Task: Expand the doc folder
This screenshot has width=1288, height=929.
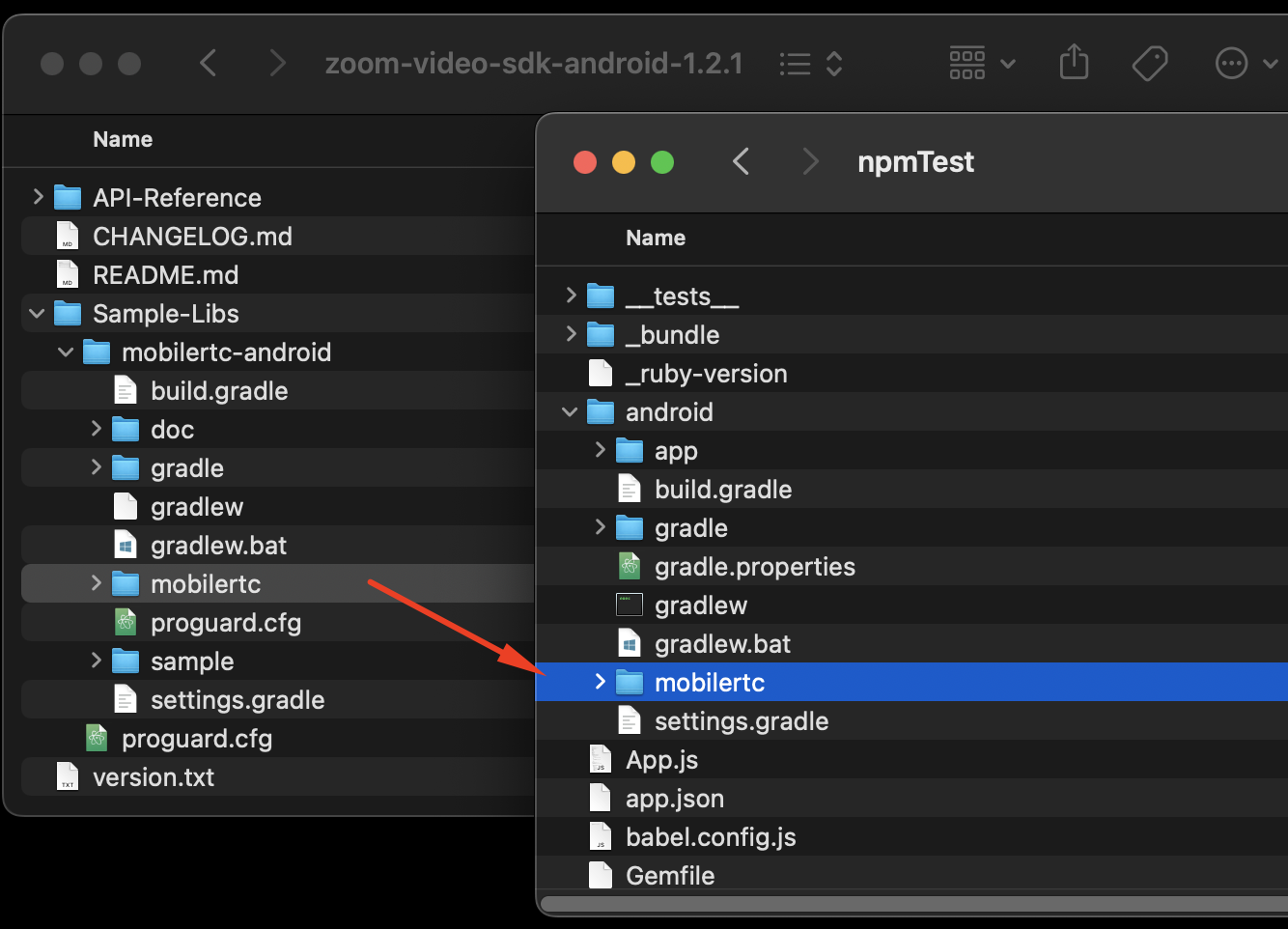Action: click(x=96, y=428)
